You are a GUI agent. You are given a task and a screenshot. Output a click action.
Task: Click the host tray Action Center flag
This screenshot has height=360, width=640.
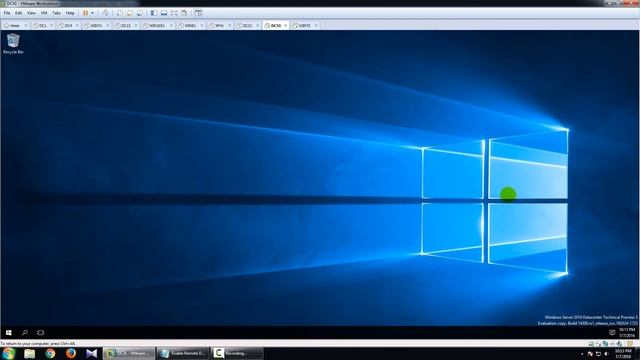[590, 354]
